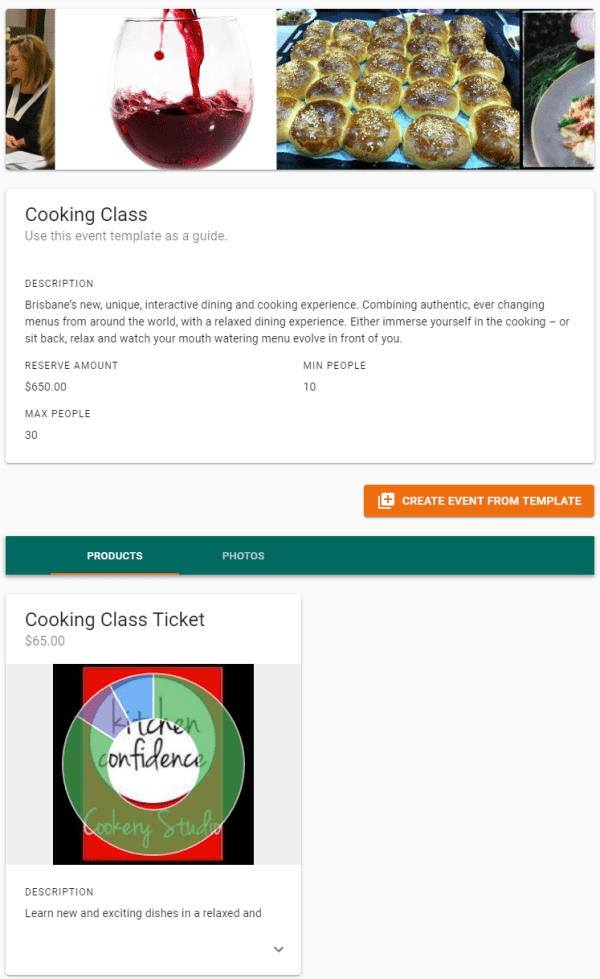Switch to the Products tab
This screenshot has height=979, width=600.
coord(114,556)
